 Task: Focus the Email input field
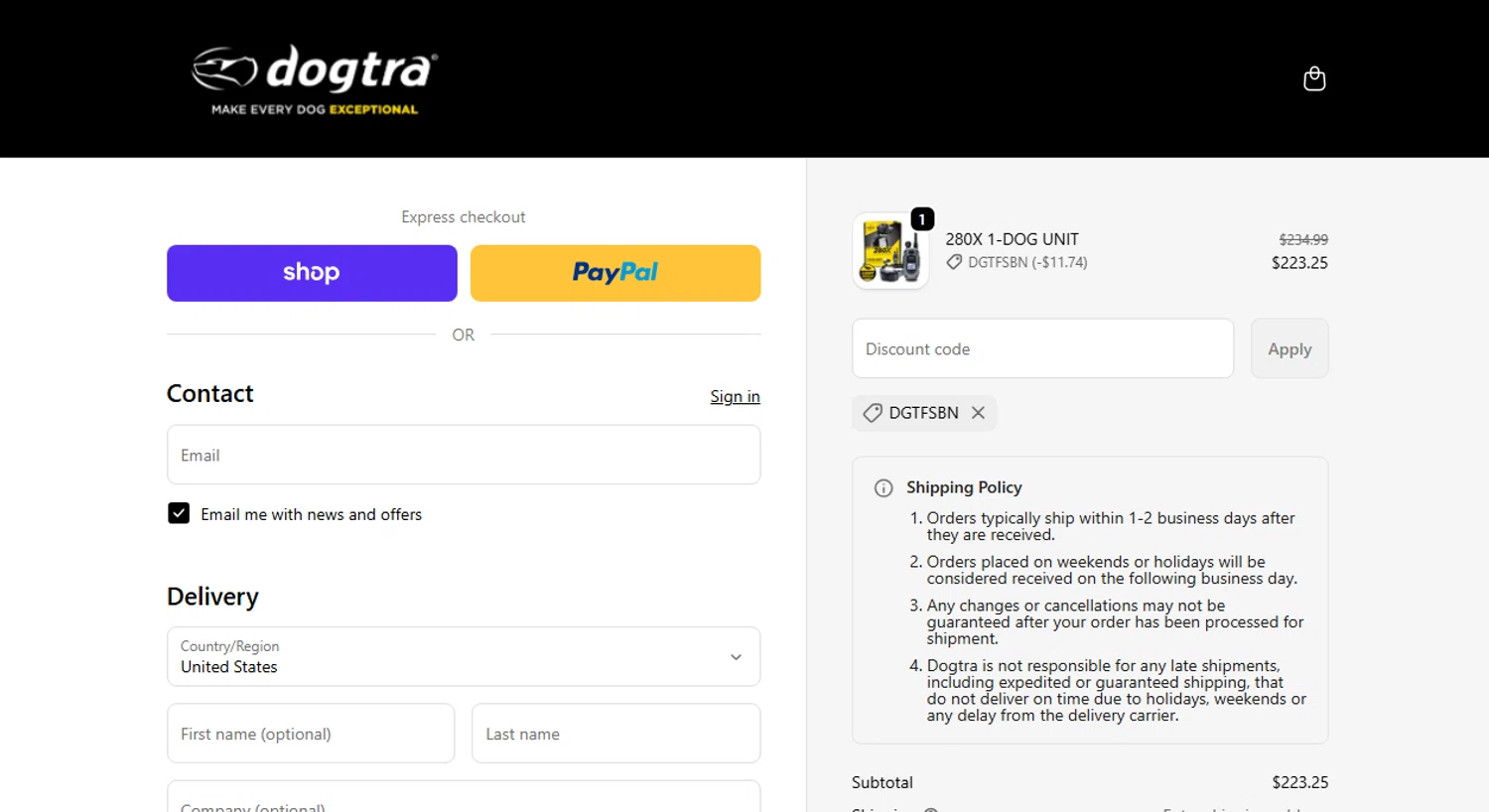pyautogui.click(x=464, y=455)
